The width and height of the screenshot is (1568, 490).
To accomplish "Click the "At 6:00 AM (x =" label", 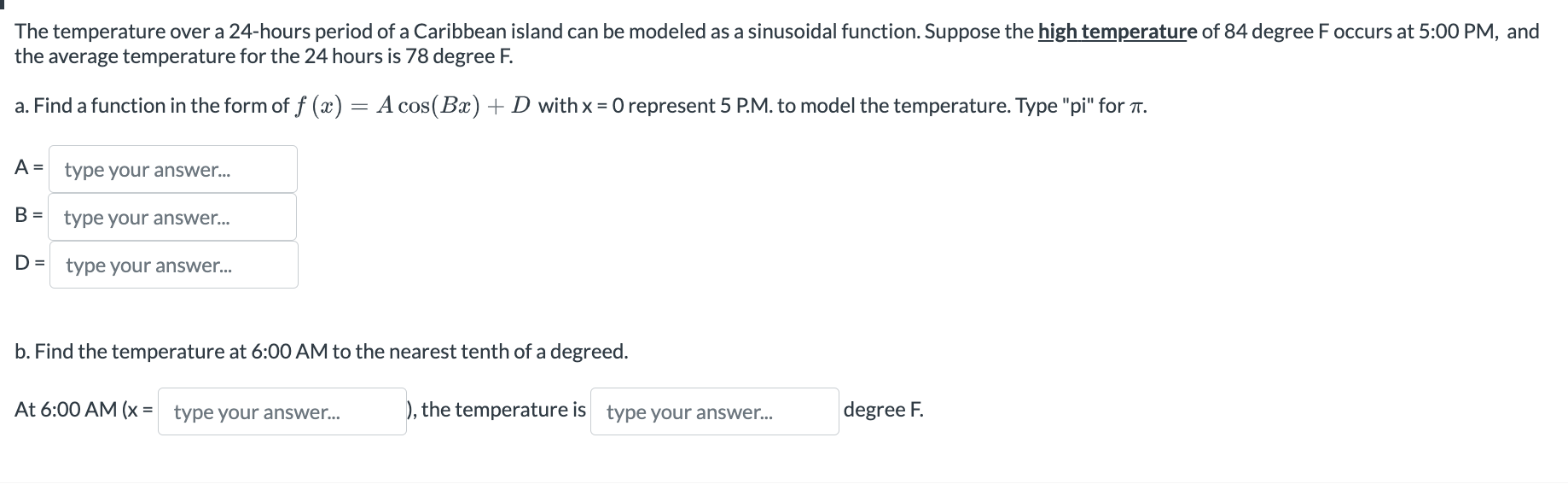I will 84,410.
